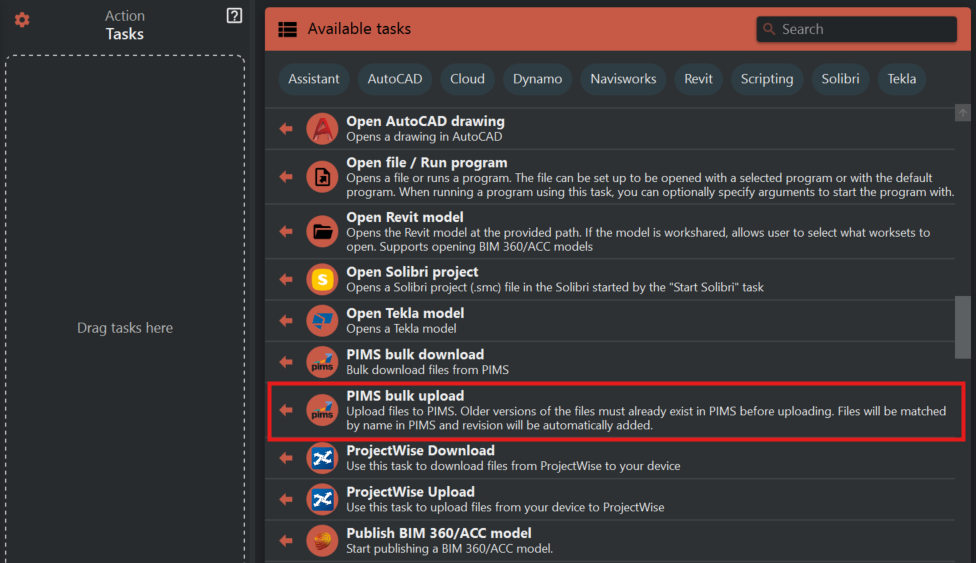The image size is (976, 563).
Task: Click the Tekla icon for Open Tekla model
Action: click(x=322, y=320)
